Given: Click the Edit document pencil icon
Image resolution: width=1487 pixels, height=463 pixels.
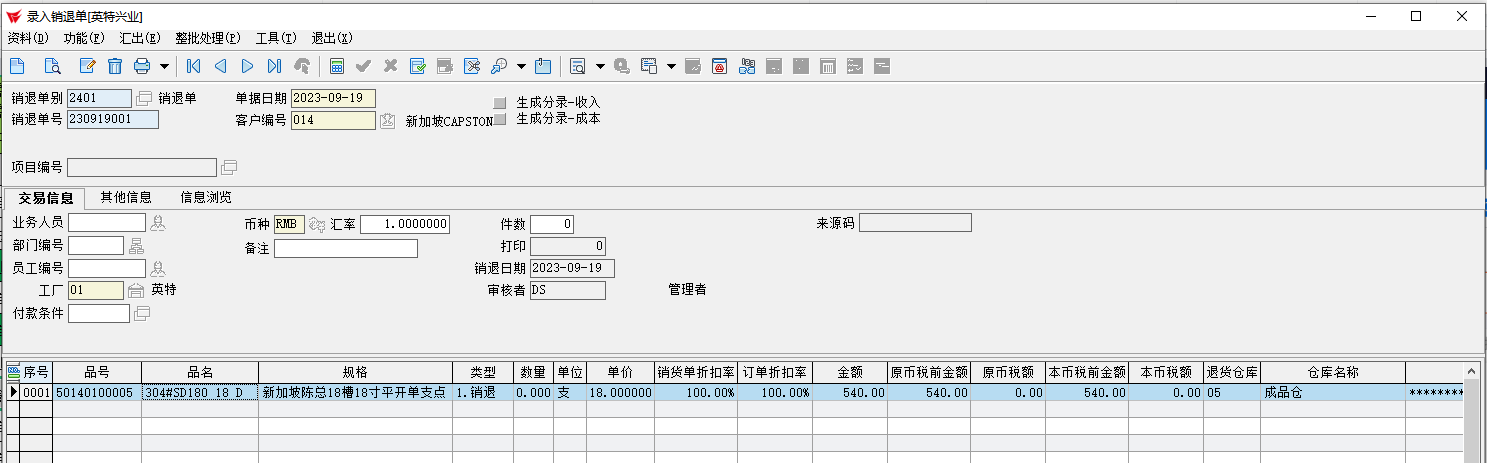Looking at the screenshot, I should coord(87,66).
